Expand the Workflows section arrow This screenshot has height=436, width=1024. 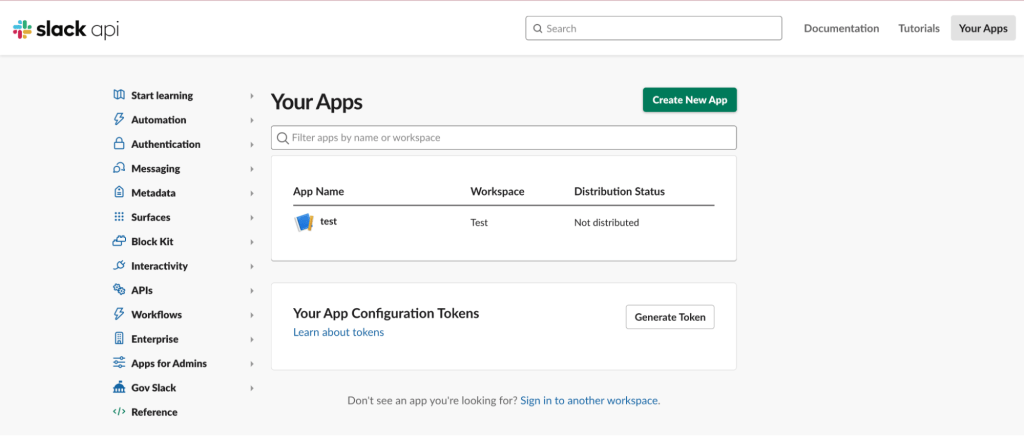[x=252, y=315]
